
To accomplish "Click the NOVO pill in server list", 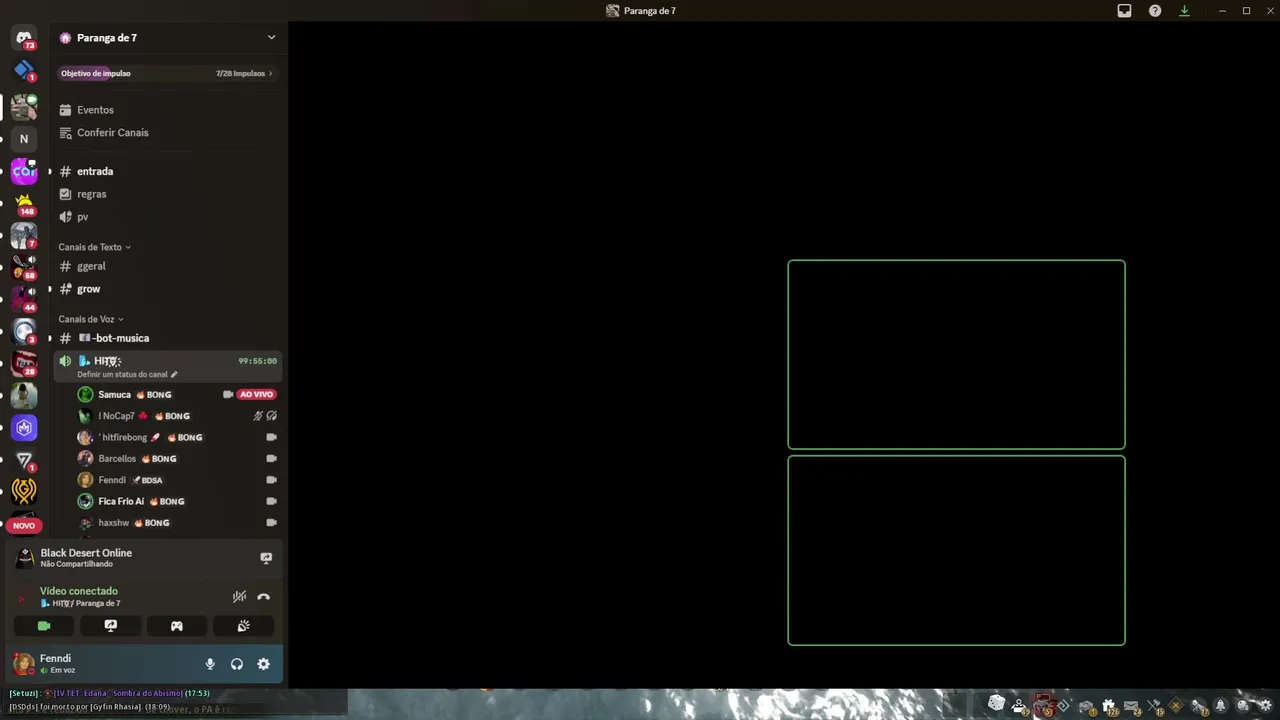I will [24, 525].
